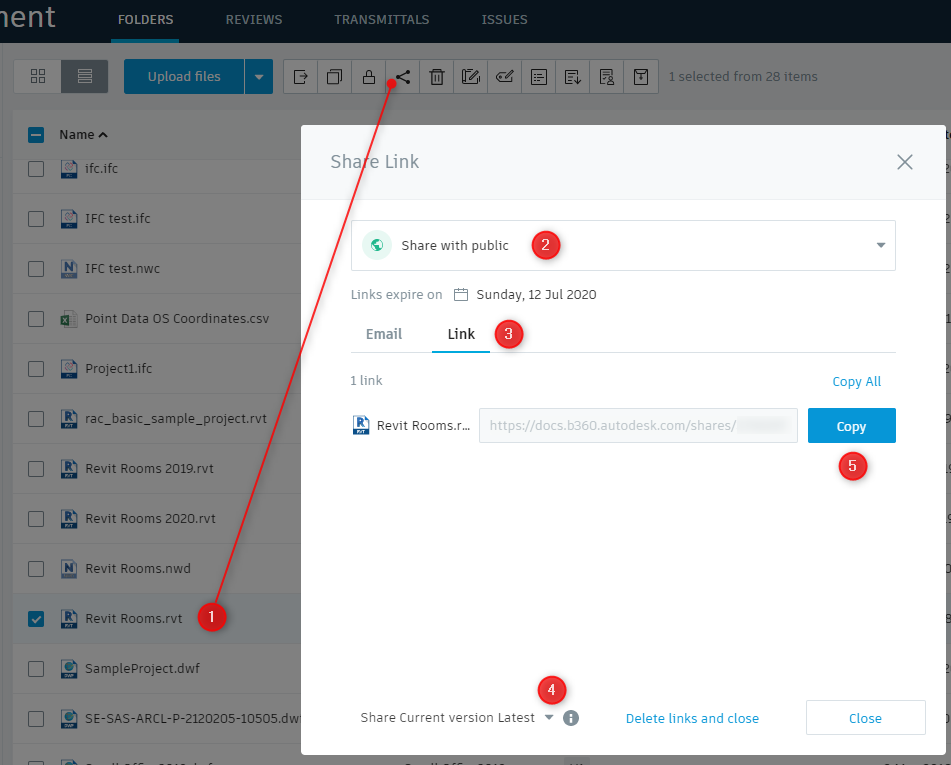Open file SE-SAS-ARCL-P-2120205-10505
Image resolution: width=951 pixels, height=765 pixels.
click(x=193, y=718)
